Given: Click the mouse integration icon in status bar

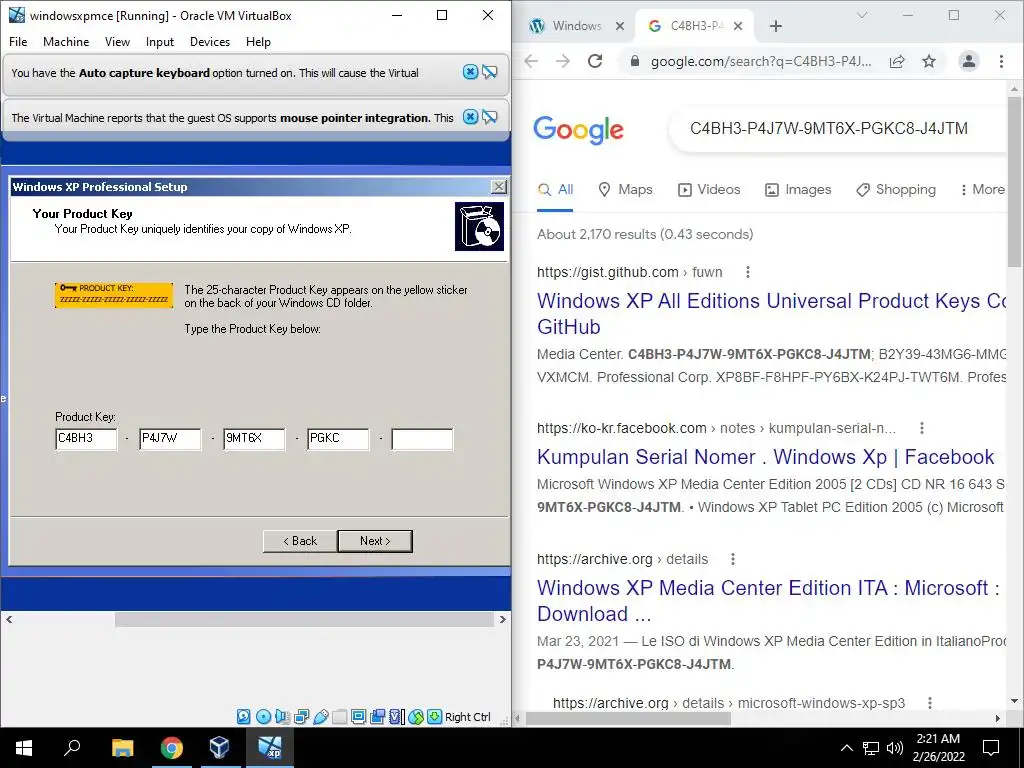Looking at the screenshot, I should [416, 717].
